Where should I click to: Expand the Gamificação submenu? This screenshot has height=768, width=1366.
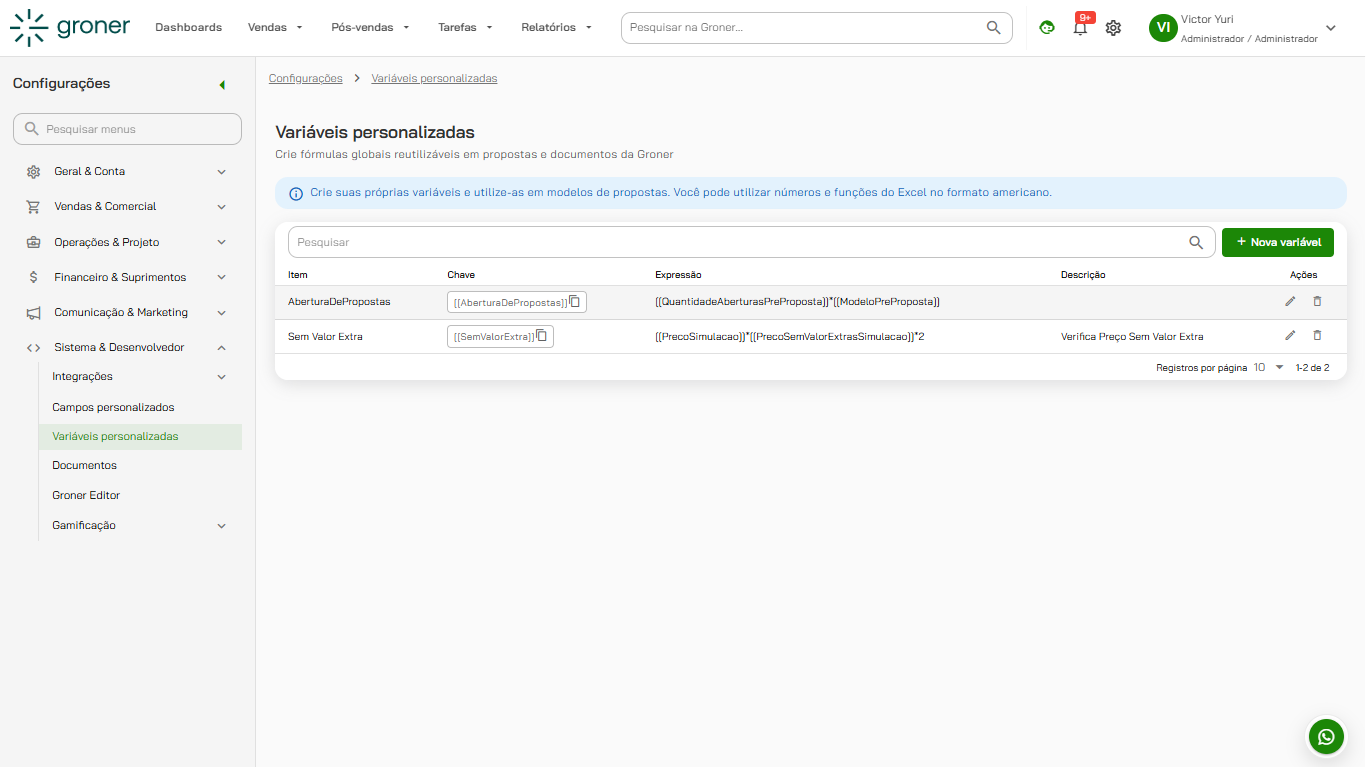pyautogui.click(x=222, y=526)
